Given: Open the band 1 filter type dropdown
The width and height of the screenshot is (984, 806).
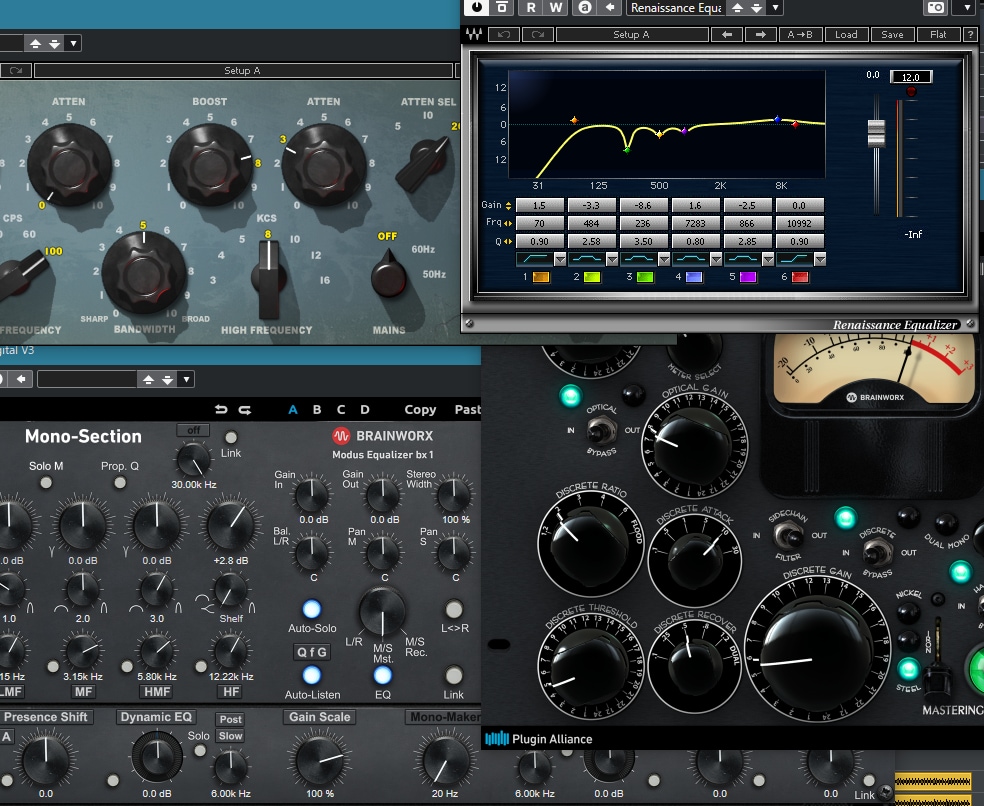Looking at the screenshot, I should 560,259.
